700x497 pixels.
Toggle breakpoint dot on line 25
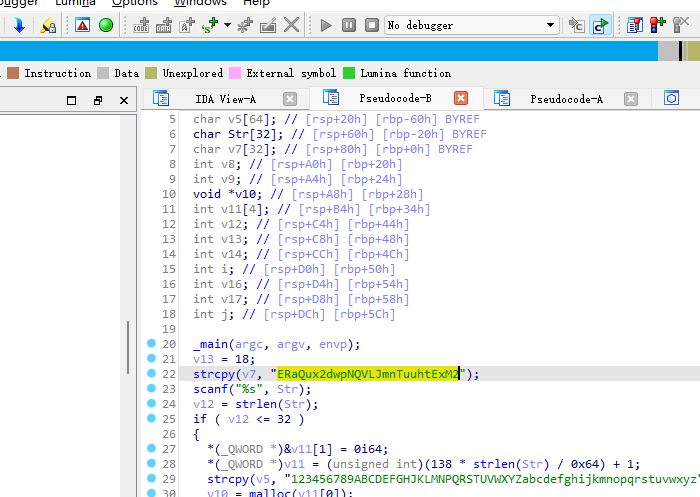coord(151,418)
